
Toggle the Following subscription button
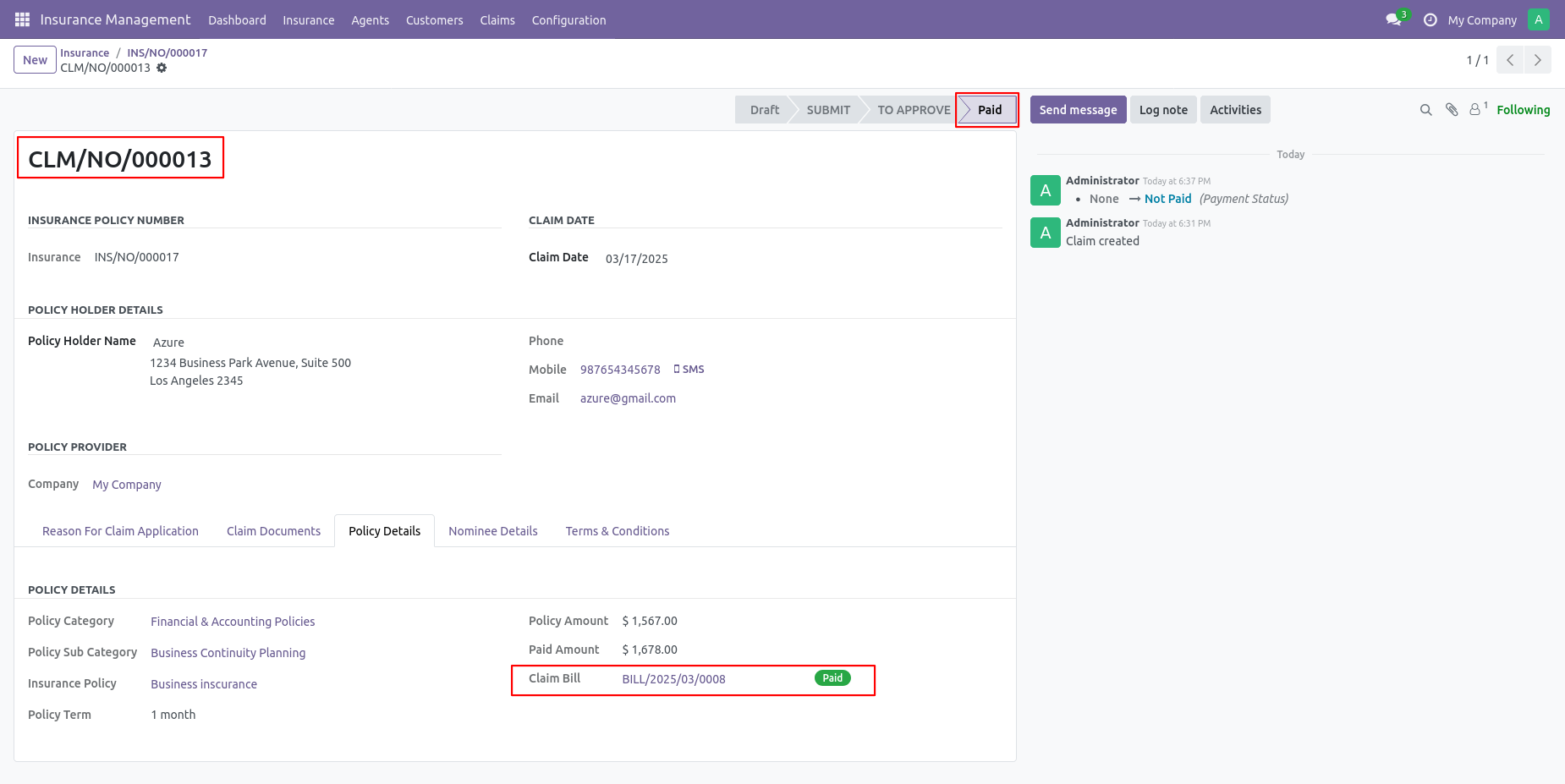pyautogui.click(x=1523, y=110)
